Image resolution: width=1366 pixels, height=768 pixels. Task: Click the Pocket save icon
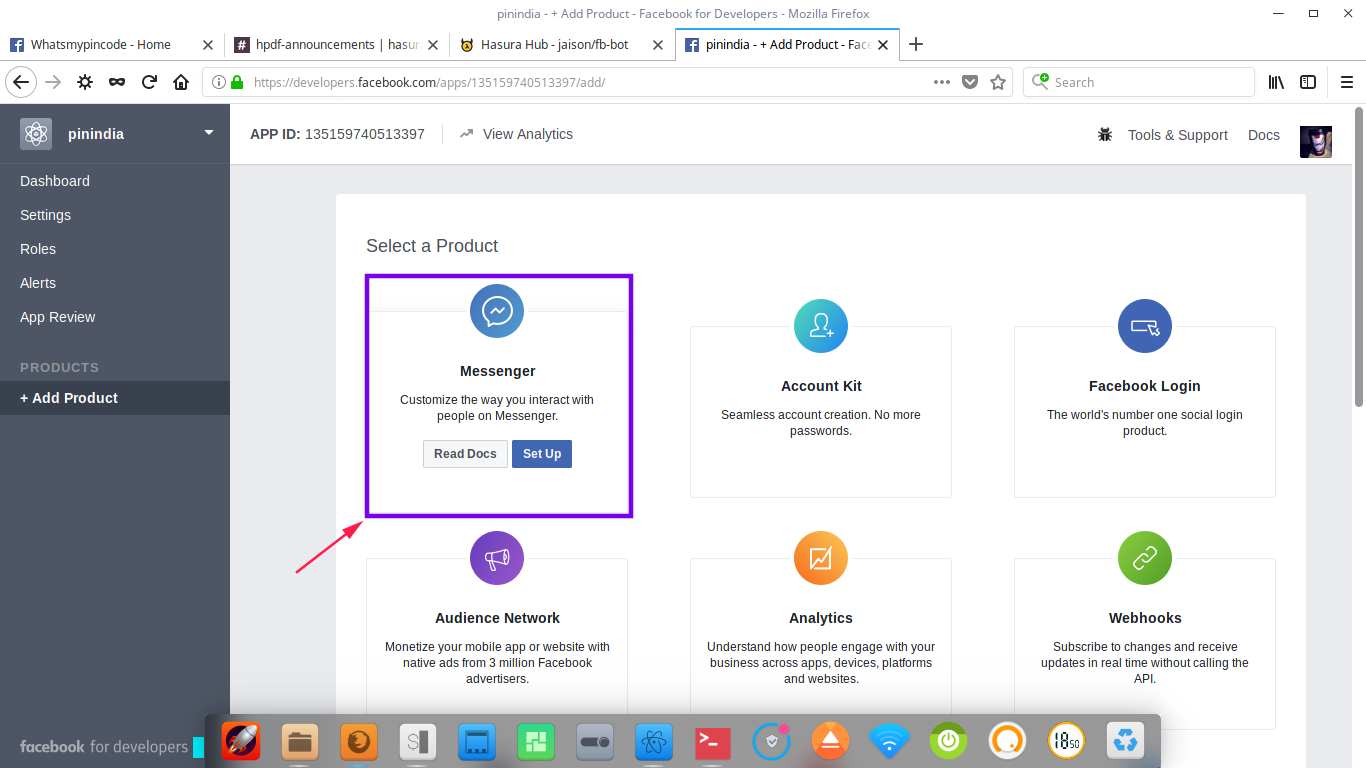click(970, 82)
